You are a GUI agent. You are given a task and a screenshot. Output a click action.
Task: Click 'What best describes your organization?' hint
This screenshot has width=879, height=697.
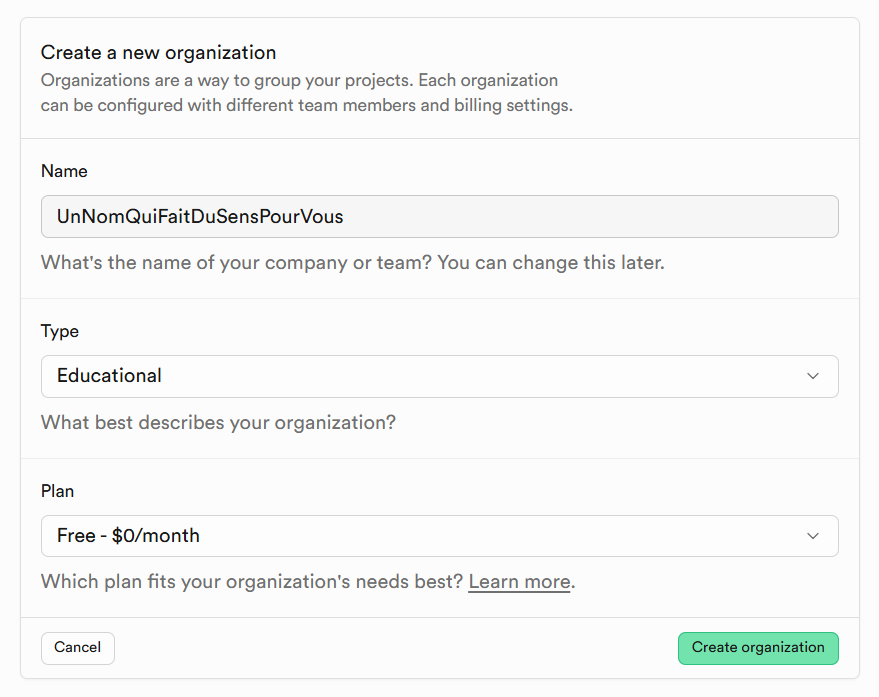click(218, 423)
